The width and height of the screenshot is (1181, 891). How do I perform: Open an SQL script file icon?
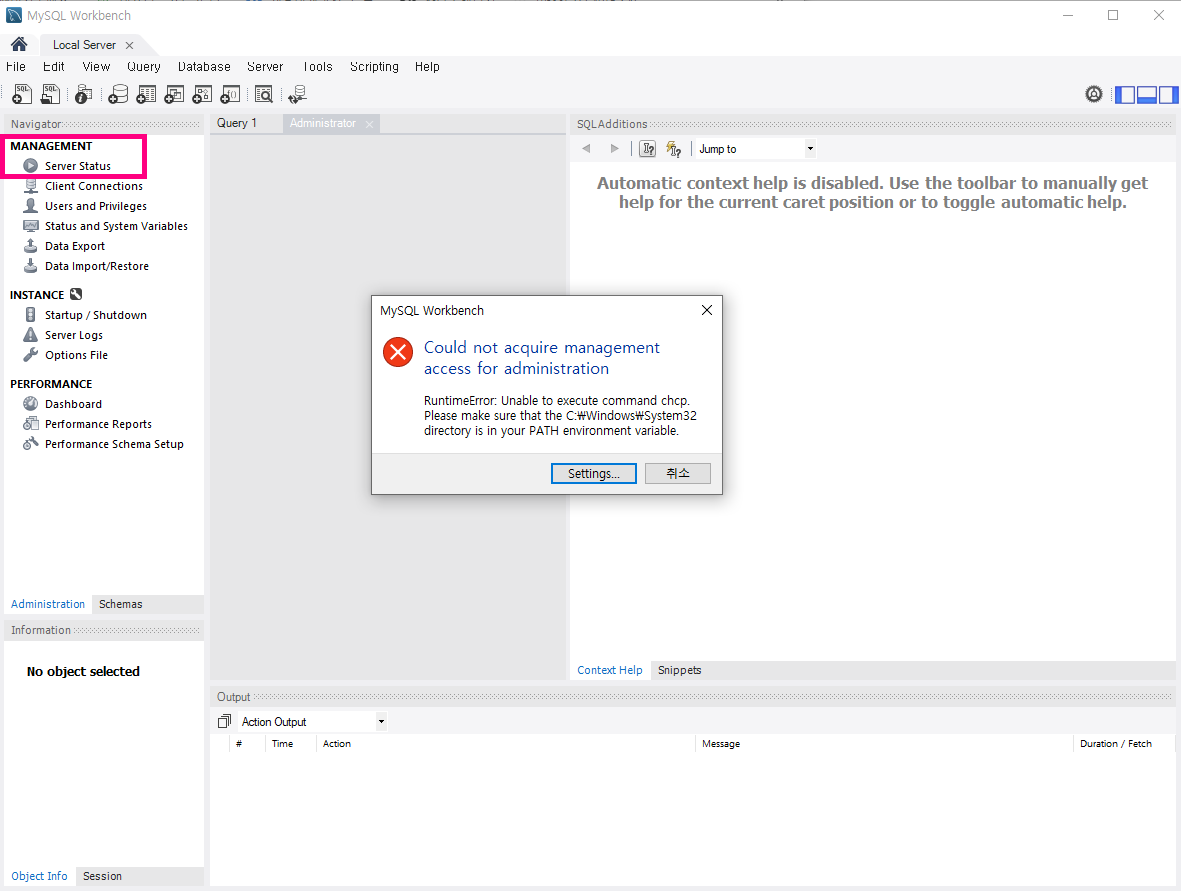[x=50, y=94]
